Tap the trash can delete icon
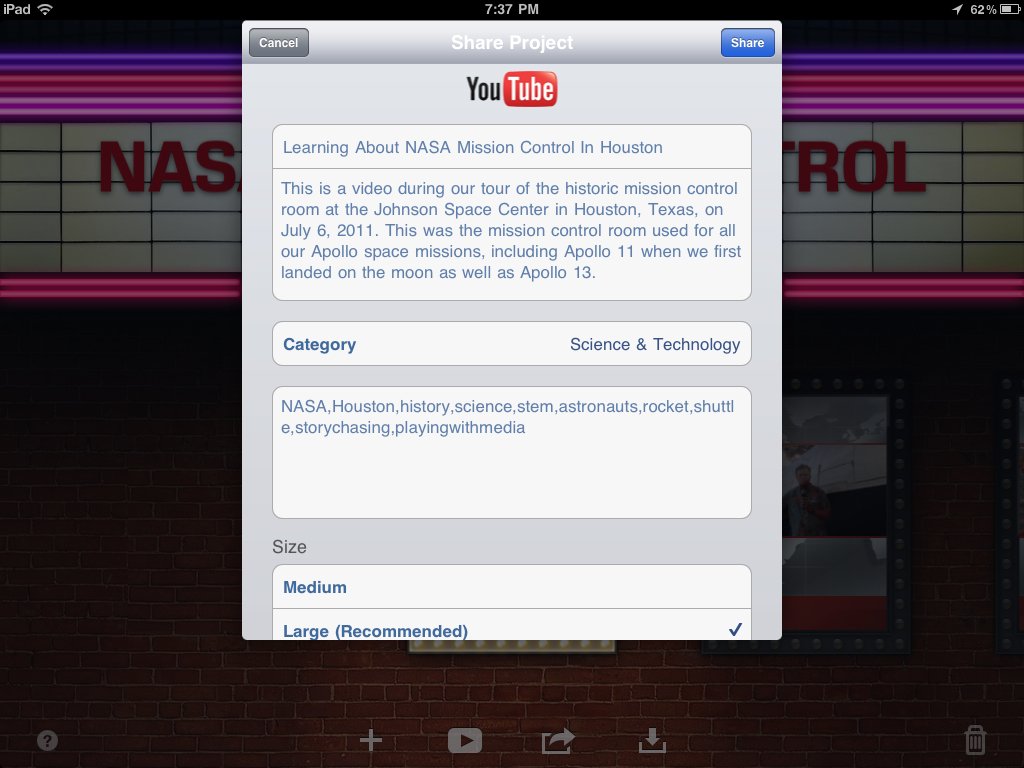 point(975,740)
